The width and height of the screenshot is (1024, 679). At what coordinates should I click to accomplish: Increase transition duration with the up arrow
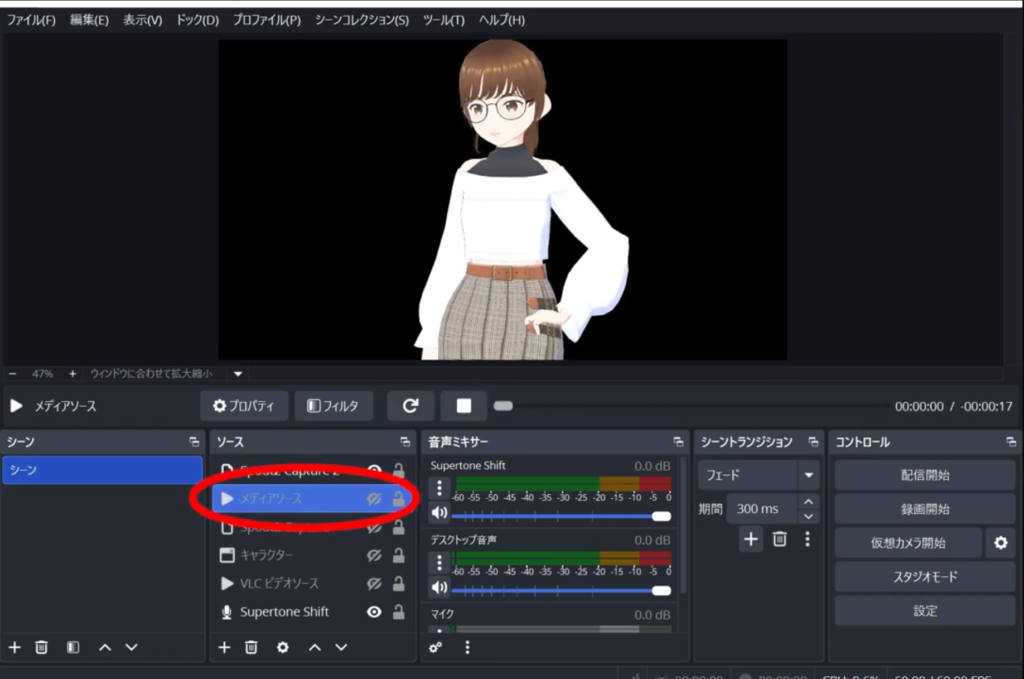(808, 502)
